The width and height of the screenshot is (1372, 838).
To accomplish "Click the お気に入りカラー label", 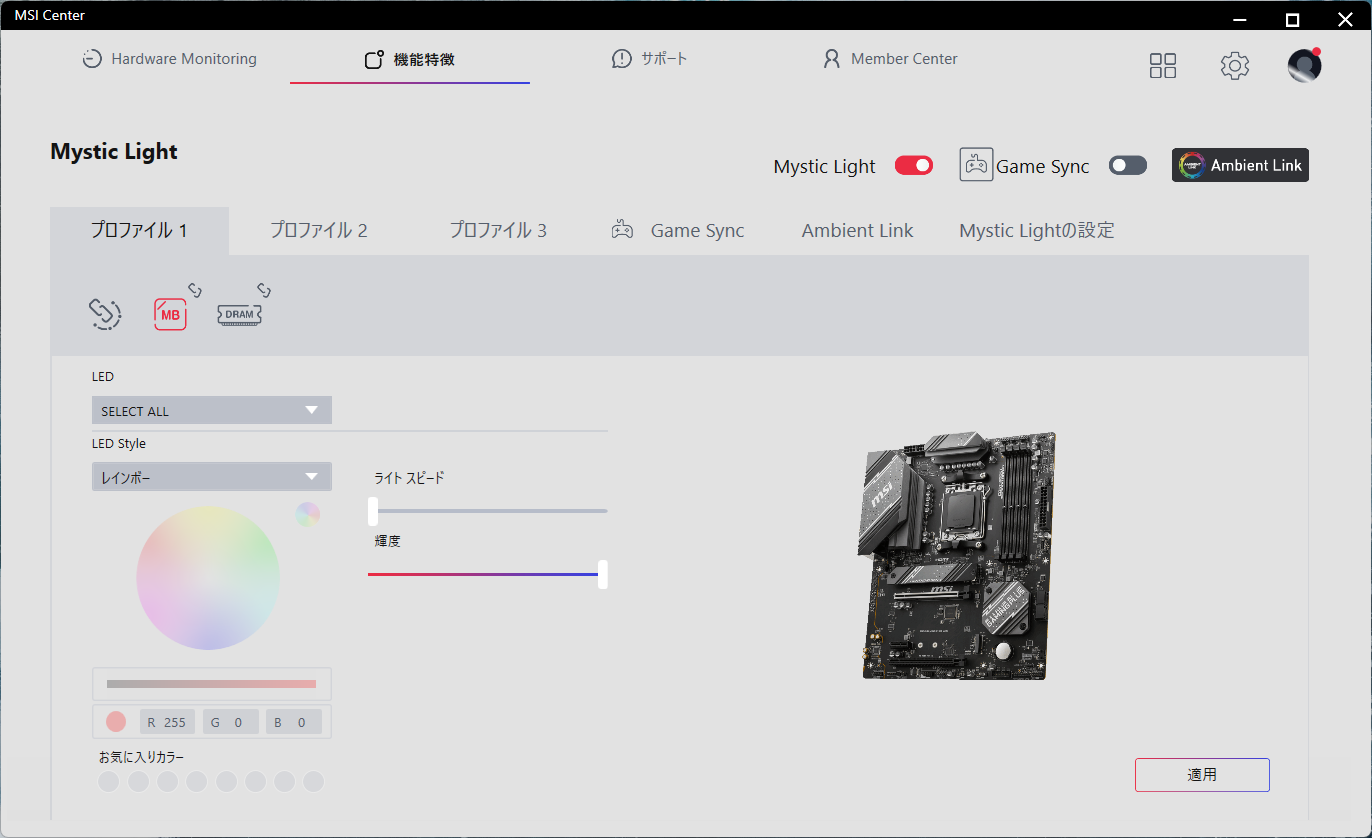I will [x=142, y=757].
